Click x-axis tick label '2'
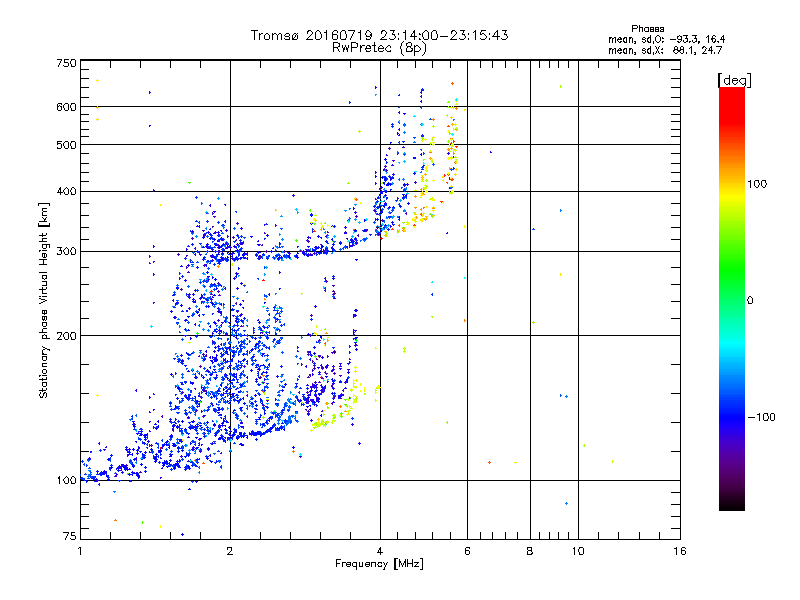 230,551
